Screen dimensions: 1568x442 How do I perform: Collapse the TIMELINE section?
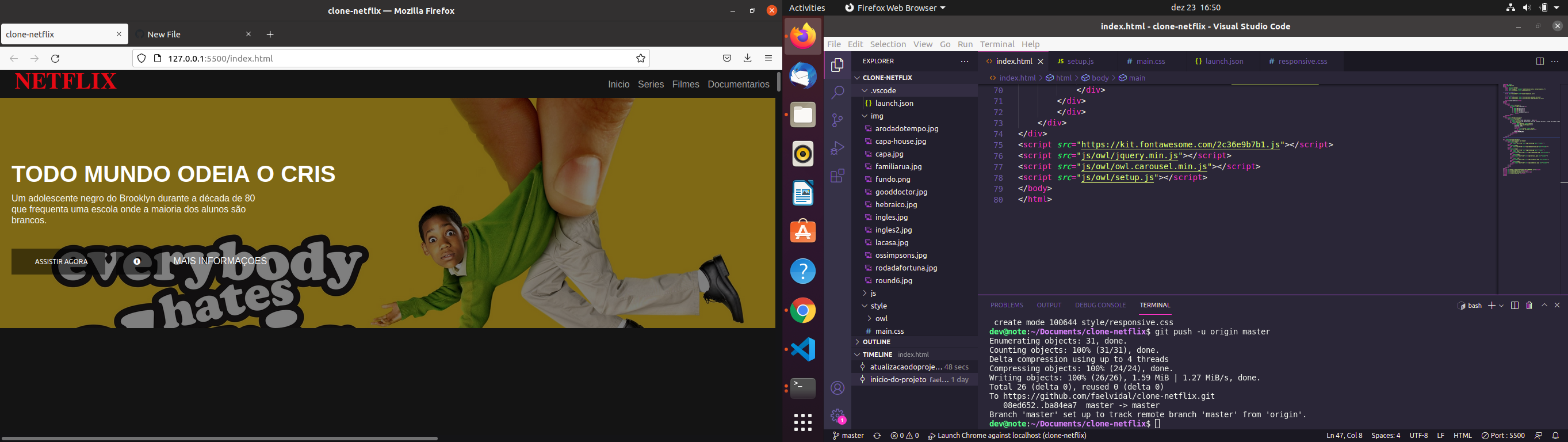(x=914, y=355)
